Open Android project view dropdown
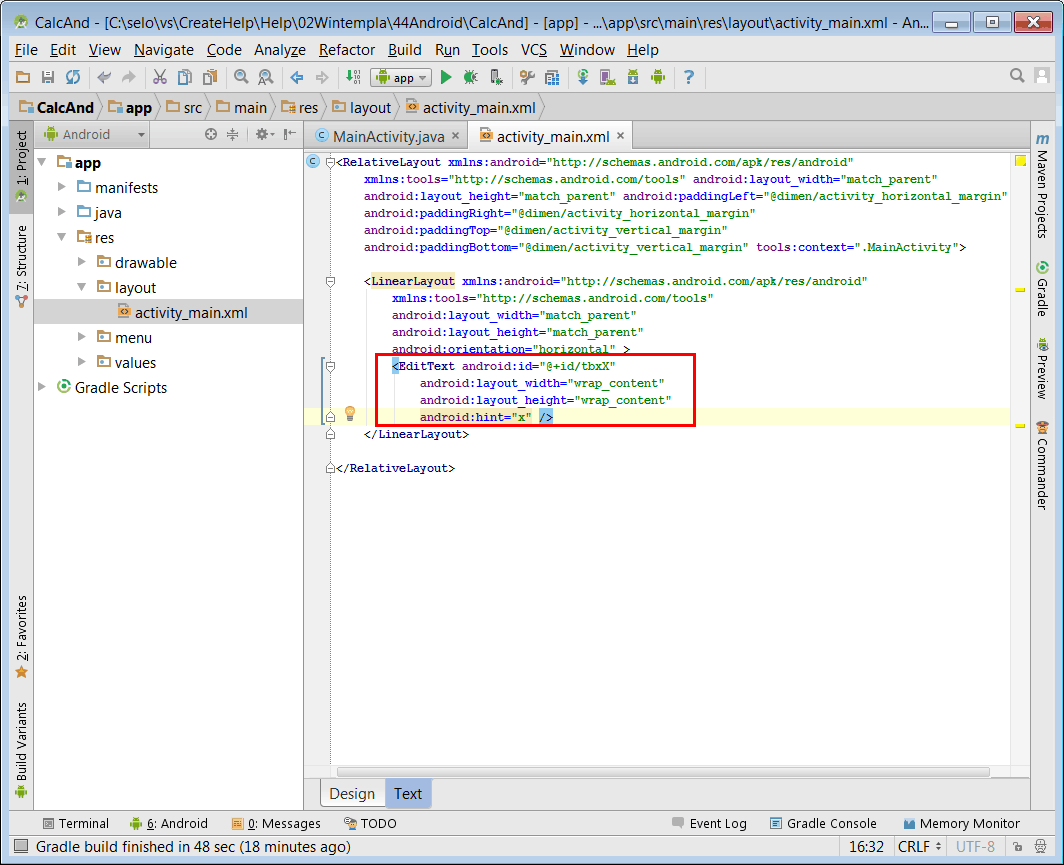1064x865 pixels. (x=93, y=134)
